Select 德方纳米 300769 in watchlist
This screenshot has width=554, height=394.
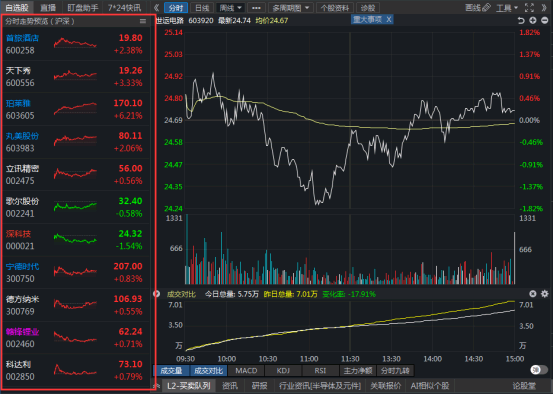[76, 305]
